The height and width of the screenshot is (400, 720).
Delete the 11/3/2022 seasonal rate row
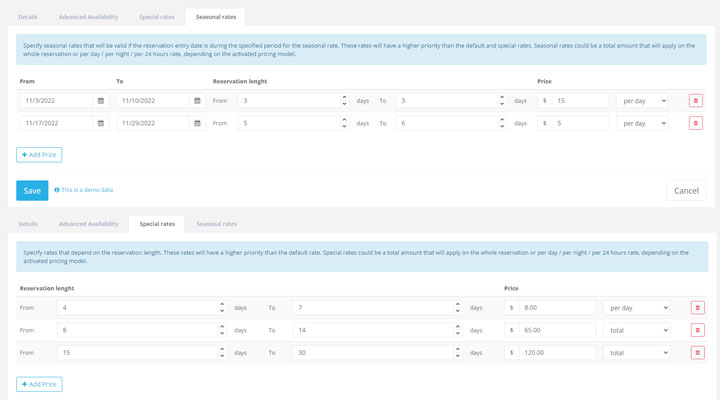pyautogui.click(x=696, y=100)
